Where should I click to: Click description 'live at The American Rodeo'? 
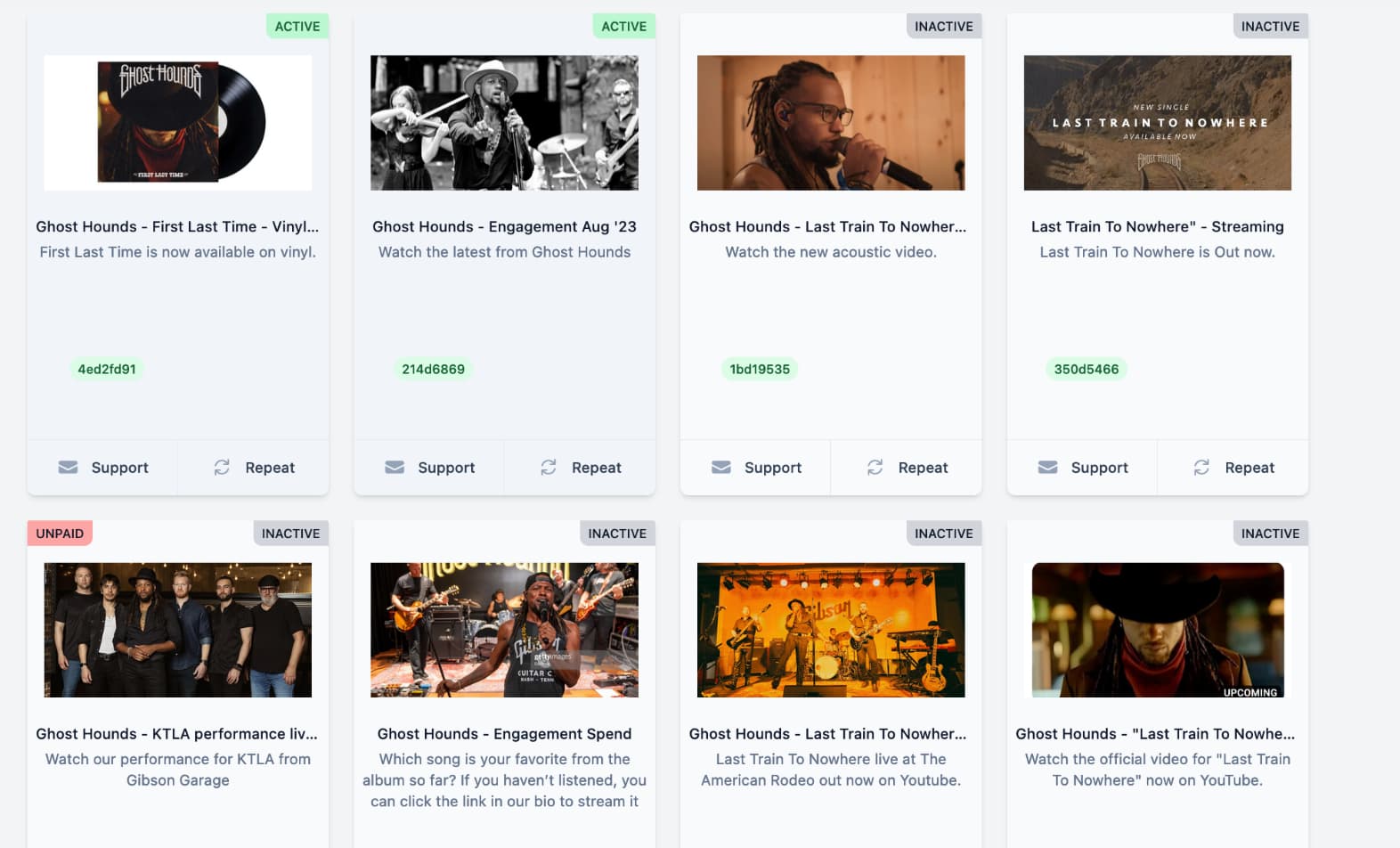831,770
